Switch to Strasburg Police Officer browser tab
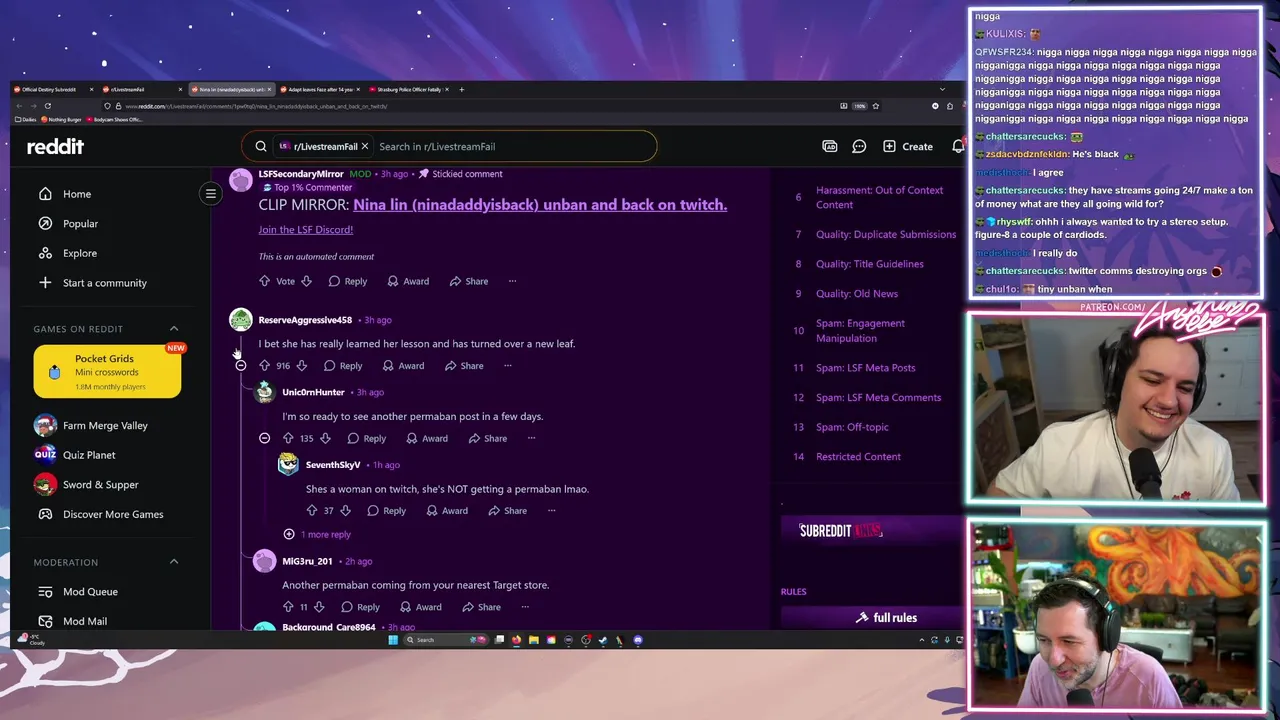The width and height of the screenshot is (1280, 720). 410,89
